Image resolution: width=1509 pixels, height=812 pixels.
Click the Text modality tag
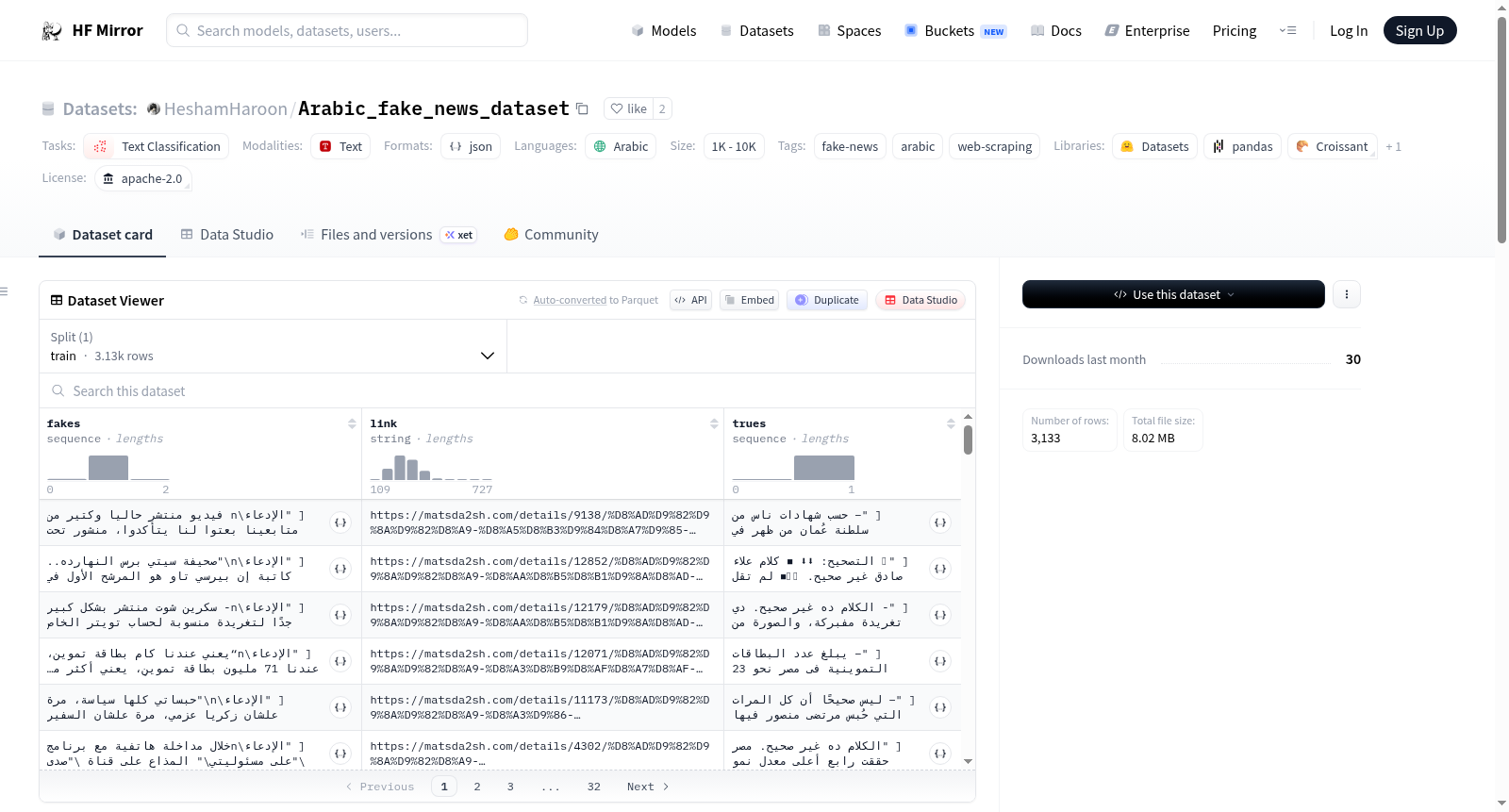point(340,146)
